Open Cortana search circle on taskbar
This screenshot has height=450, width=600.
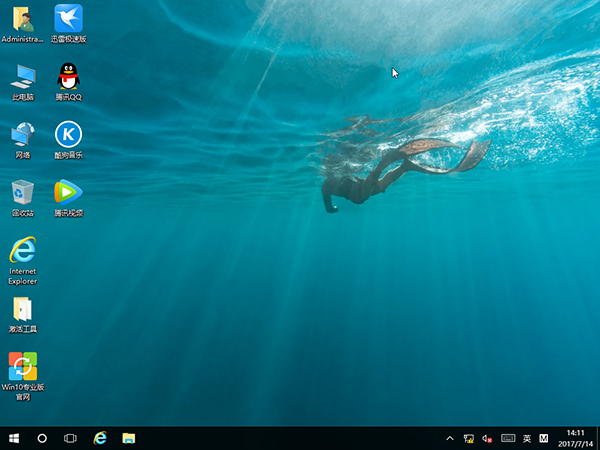[x=42, y=438]
